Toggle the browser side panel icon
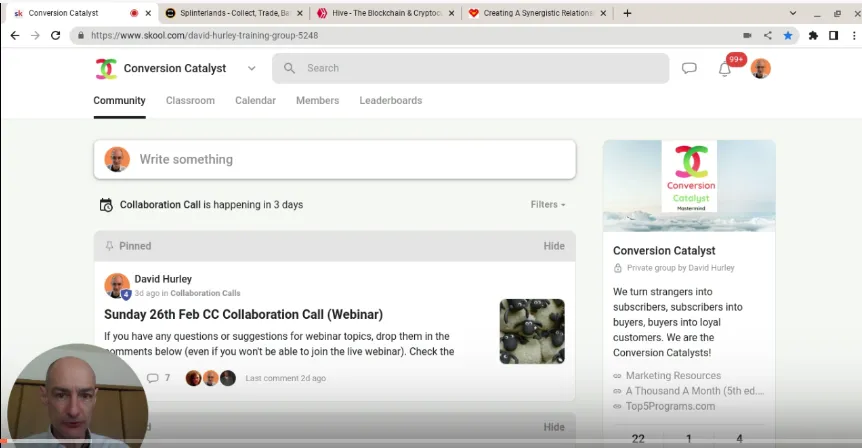The width and height of the screenshot is (862, 448). [x=833, y=35]
